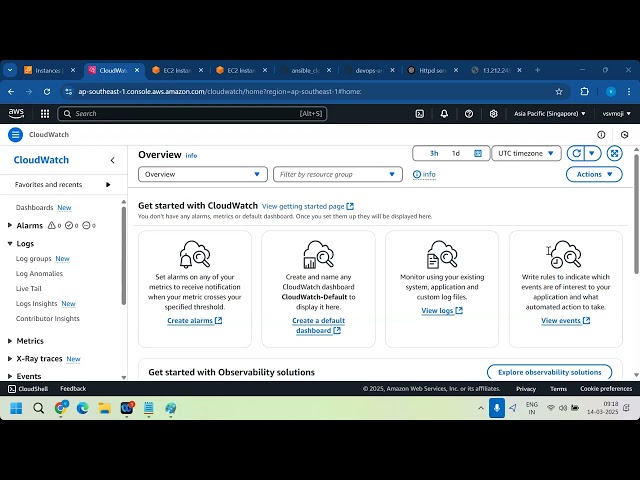
Task: Select the 3h time range
Action: (x=434, y=153)
